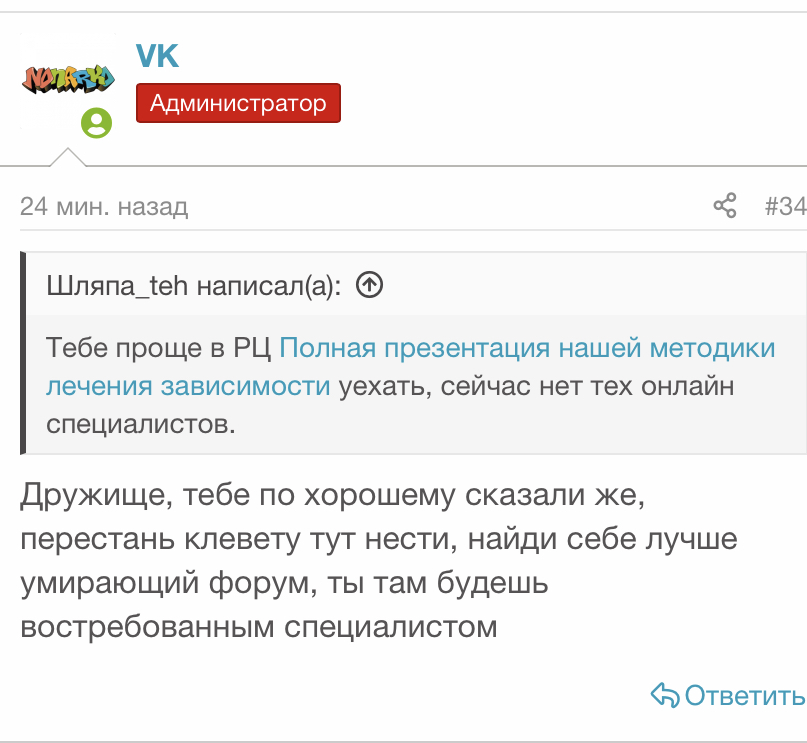807x743 pixels.
Task: Click the quoted text 'Тебе проще в РЦ'
Action: coord(159,348)
